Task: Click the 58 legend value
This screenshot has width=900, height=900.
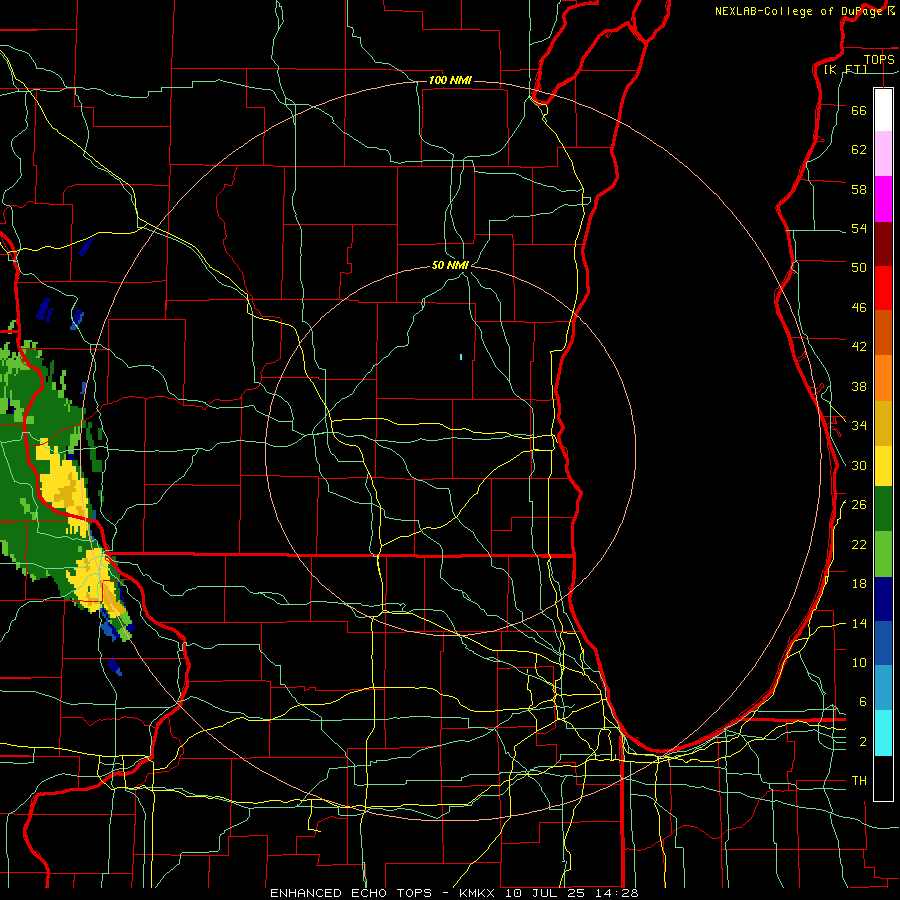Action: [x=859, y=189]
